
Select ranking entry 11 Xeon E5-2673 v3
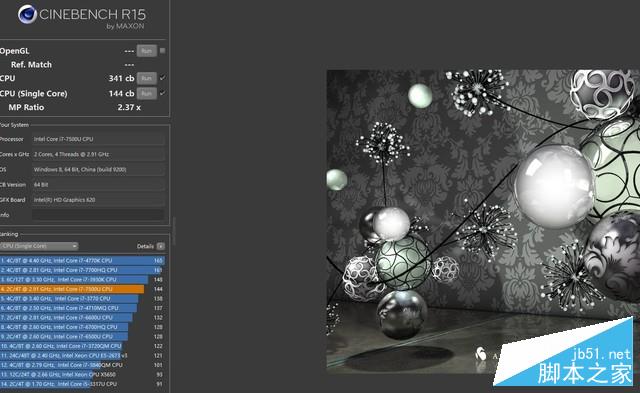(82, 355)
